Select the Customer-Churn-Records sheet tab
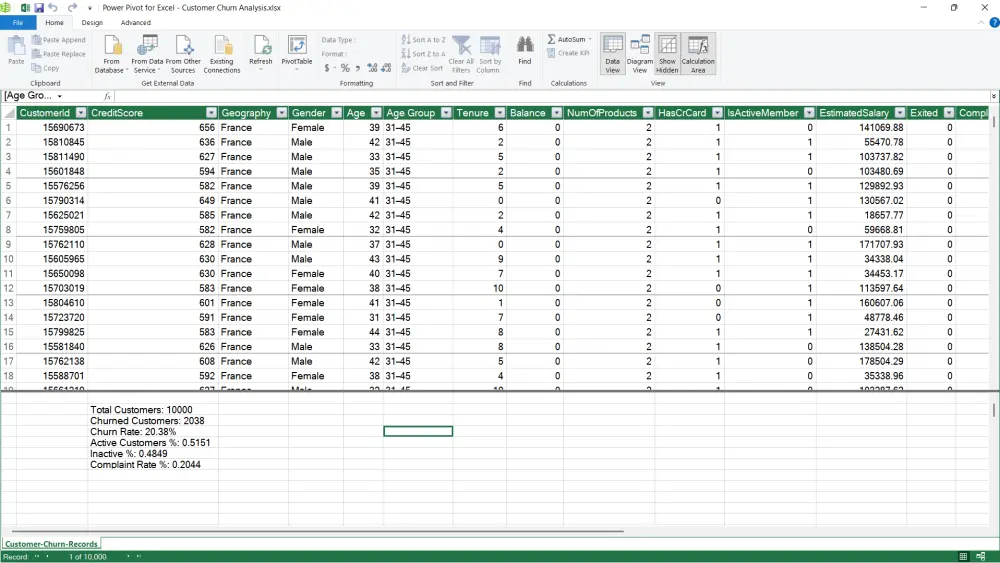1000x563 pixels. point(51,544)
